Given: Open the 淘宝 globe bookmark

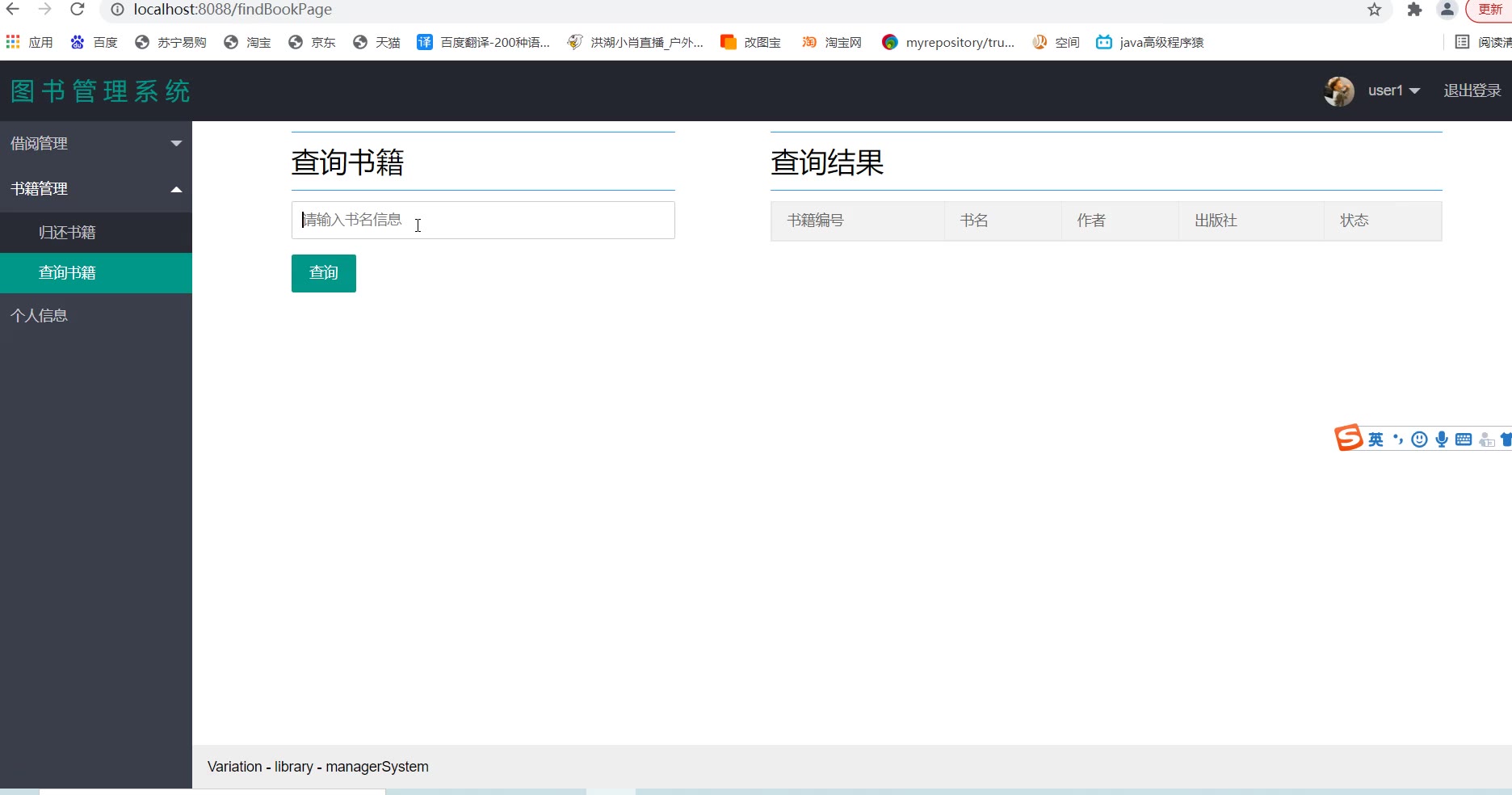Looking at the screenshot, I should [x=247, y=42].
